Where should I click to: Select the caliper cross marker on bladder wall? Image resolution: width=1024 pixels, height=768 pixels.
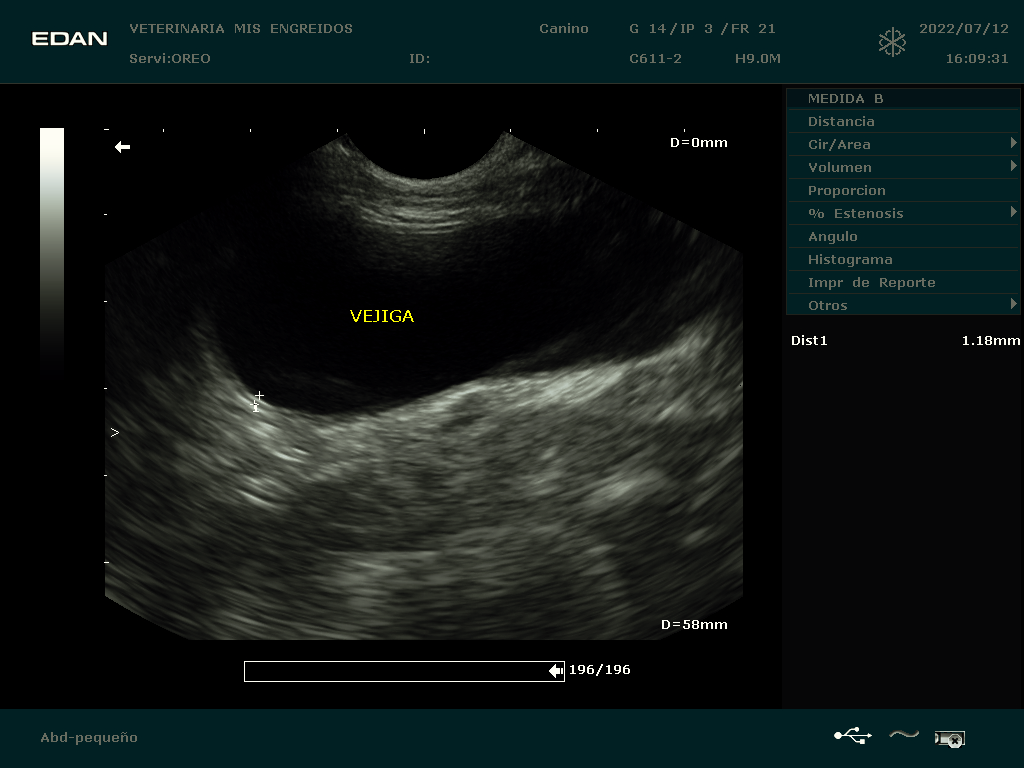[258, 399]
